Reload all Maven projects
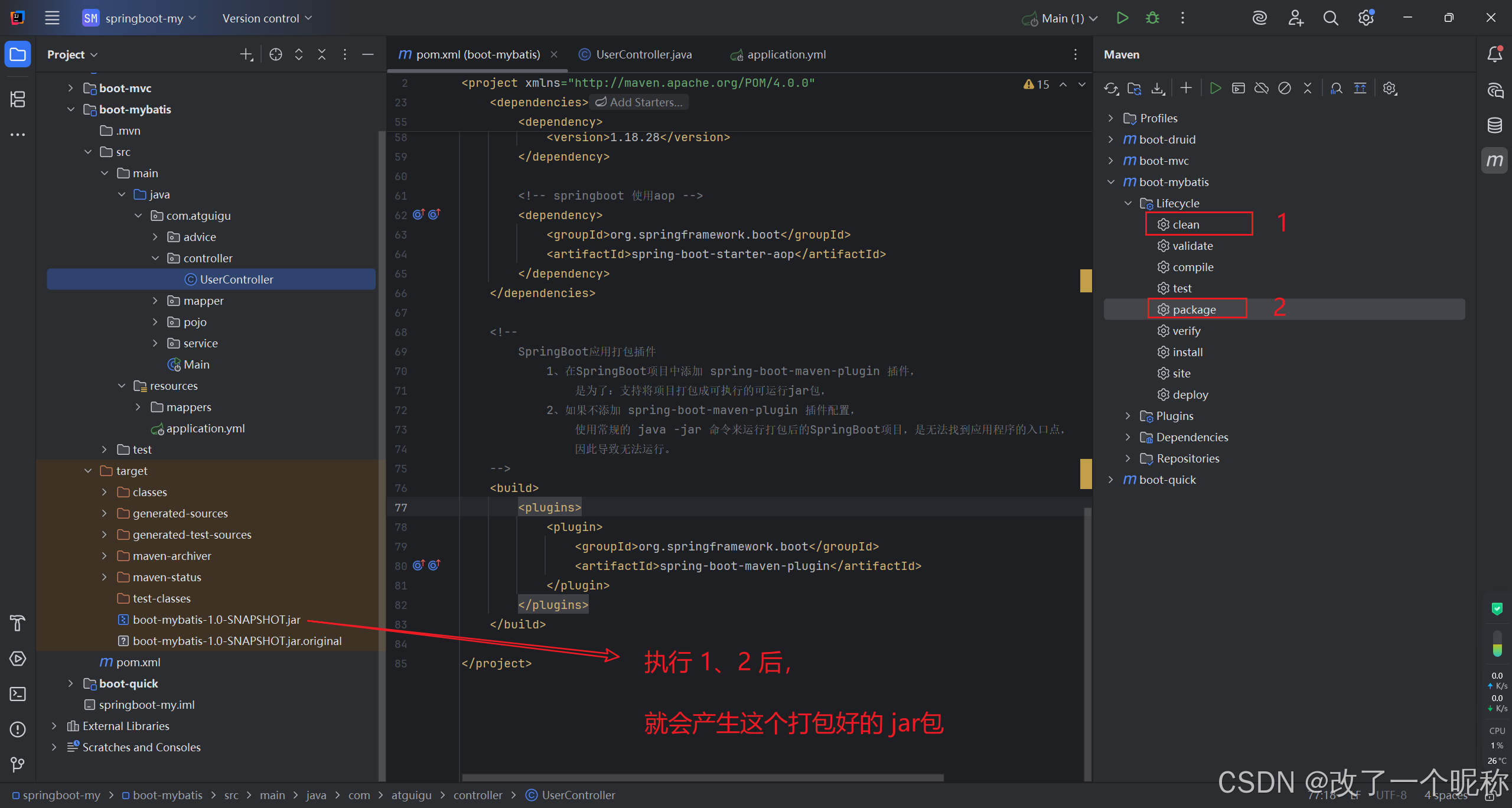The width and height of the screenshot is (1512, 808). [x=1111, y=89]
